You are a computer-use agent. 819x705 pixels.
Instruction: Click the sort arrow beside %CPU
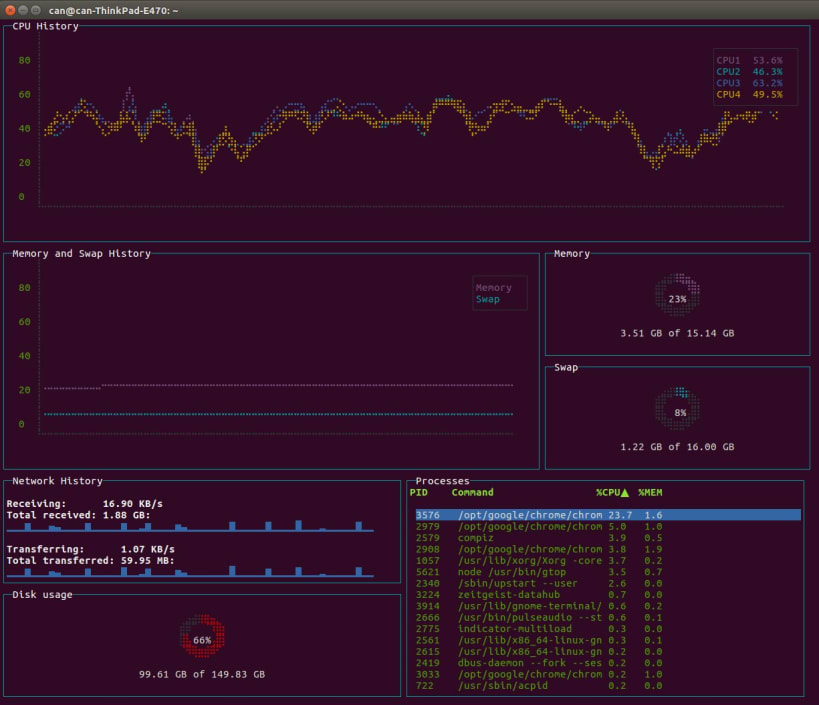(626, 493)
